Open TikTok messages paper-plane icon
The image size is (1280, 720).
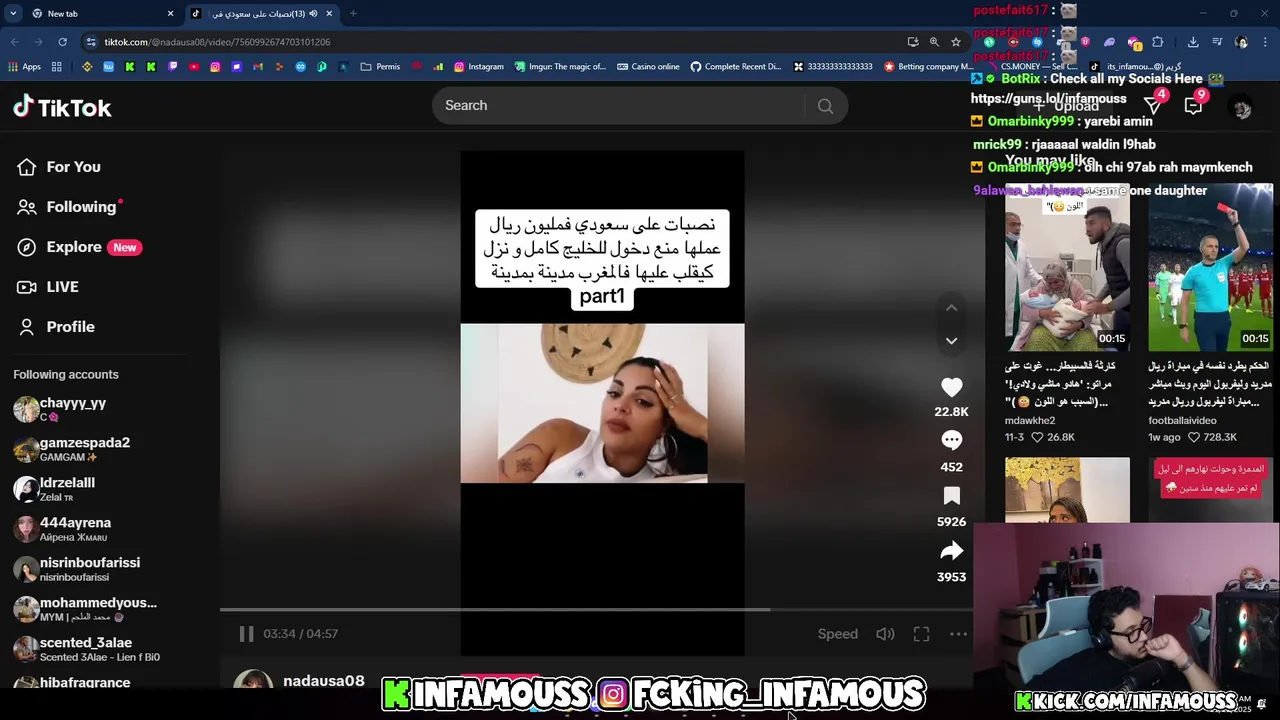coord(1153,106)
